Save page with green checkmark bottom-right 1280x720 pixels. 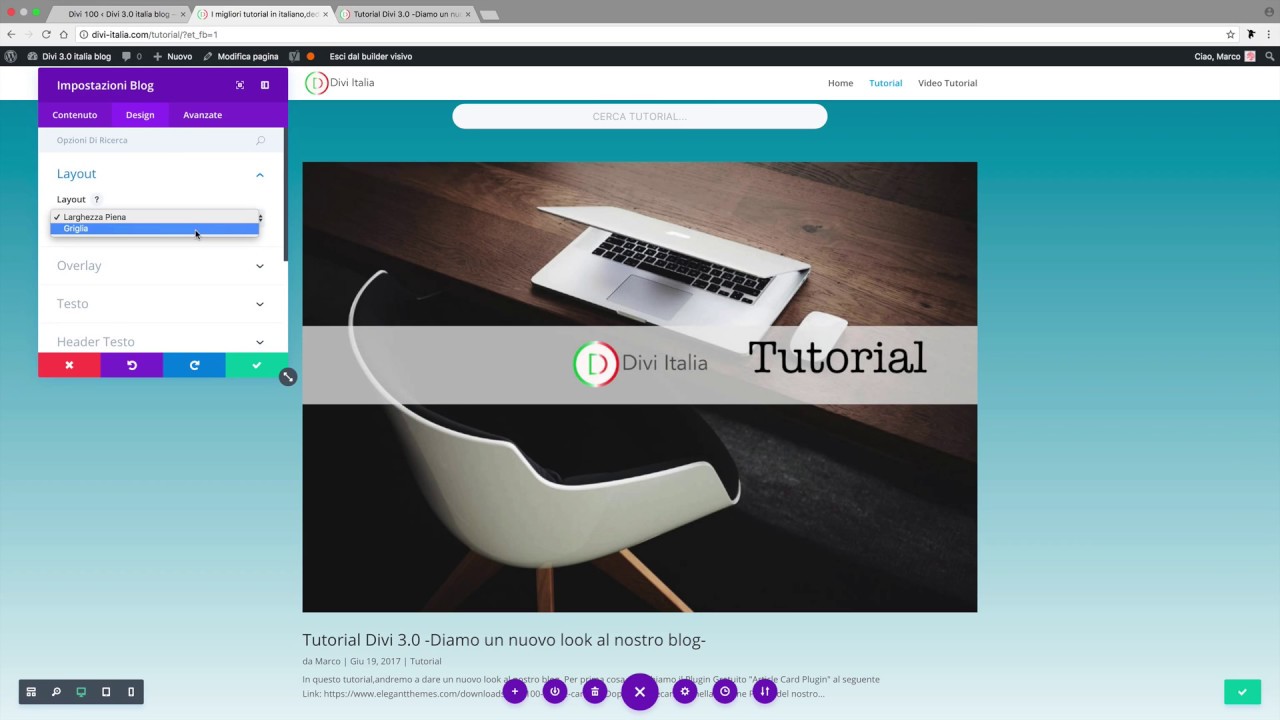(x=1242, y=692)
